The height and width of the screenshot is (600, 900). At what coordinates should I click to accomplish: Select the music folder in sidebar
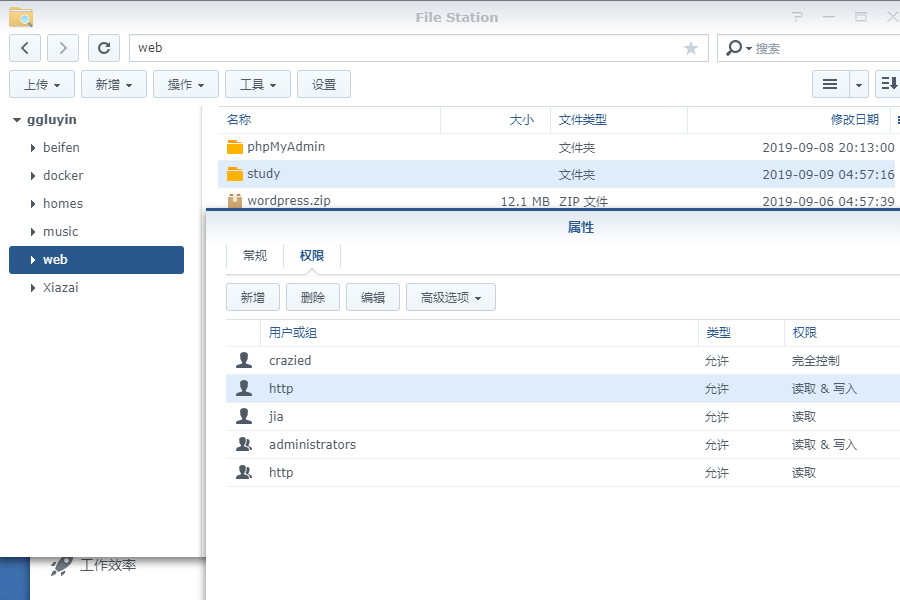62,231
